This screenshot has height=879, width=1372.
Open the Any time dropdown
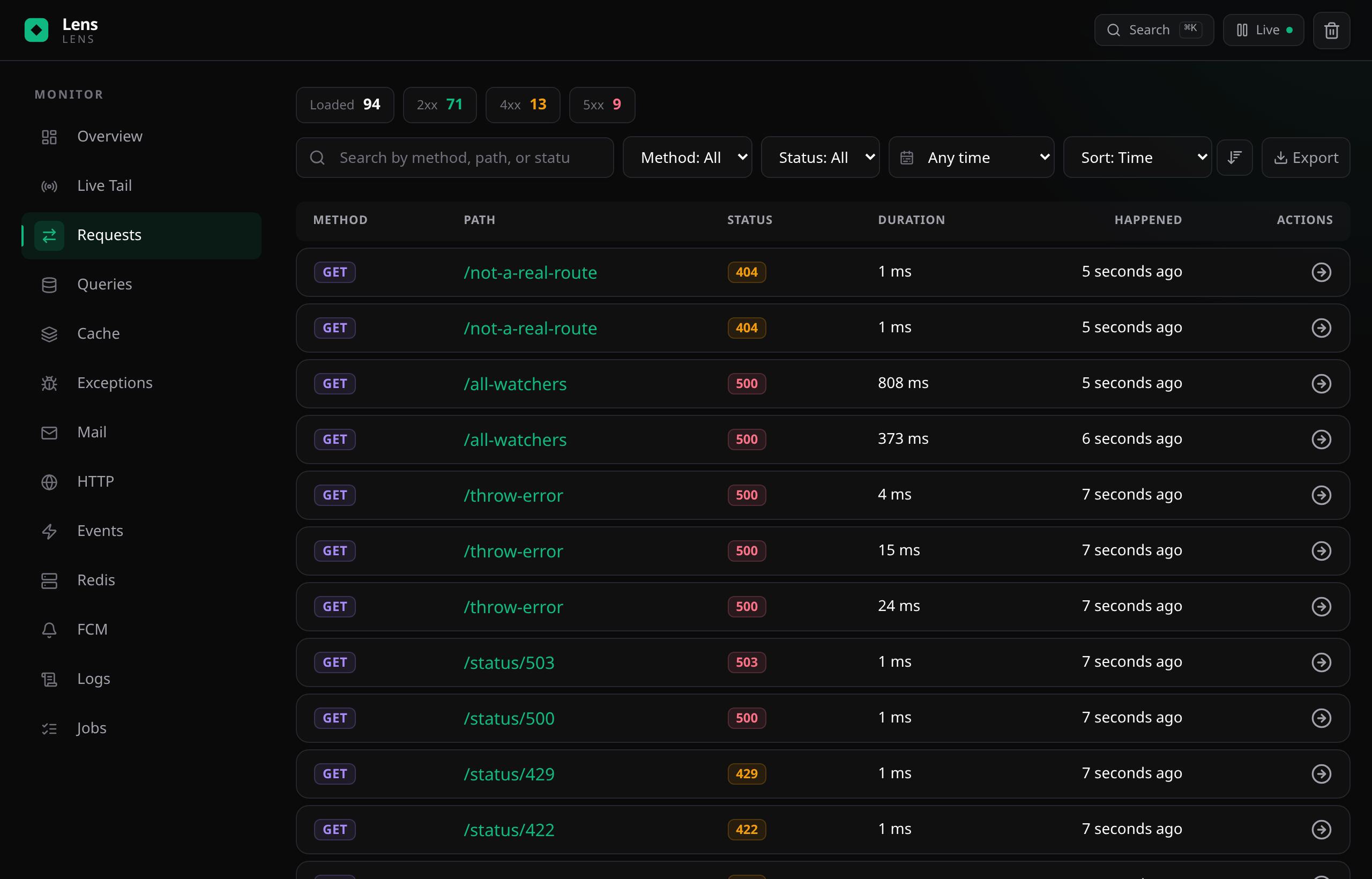pos(971,158)
